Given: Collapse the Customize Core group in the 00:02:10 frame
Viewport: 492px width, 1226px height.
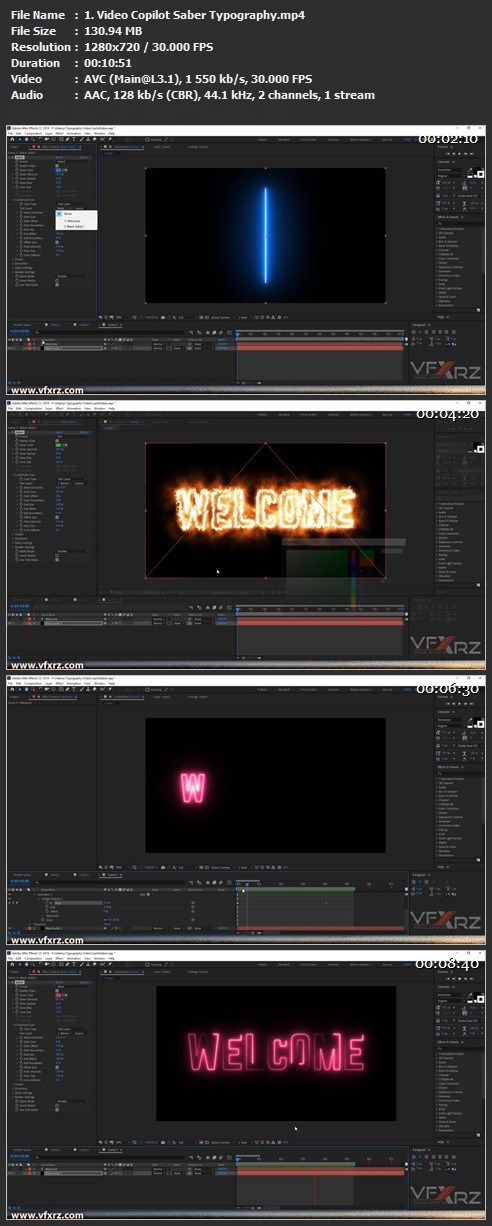Looking at the screenshot, I should pyautogui.click(x=13, y=200).
